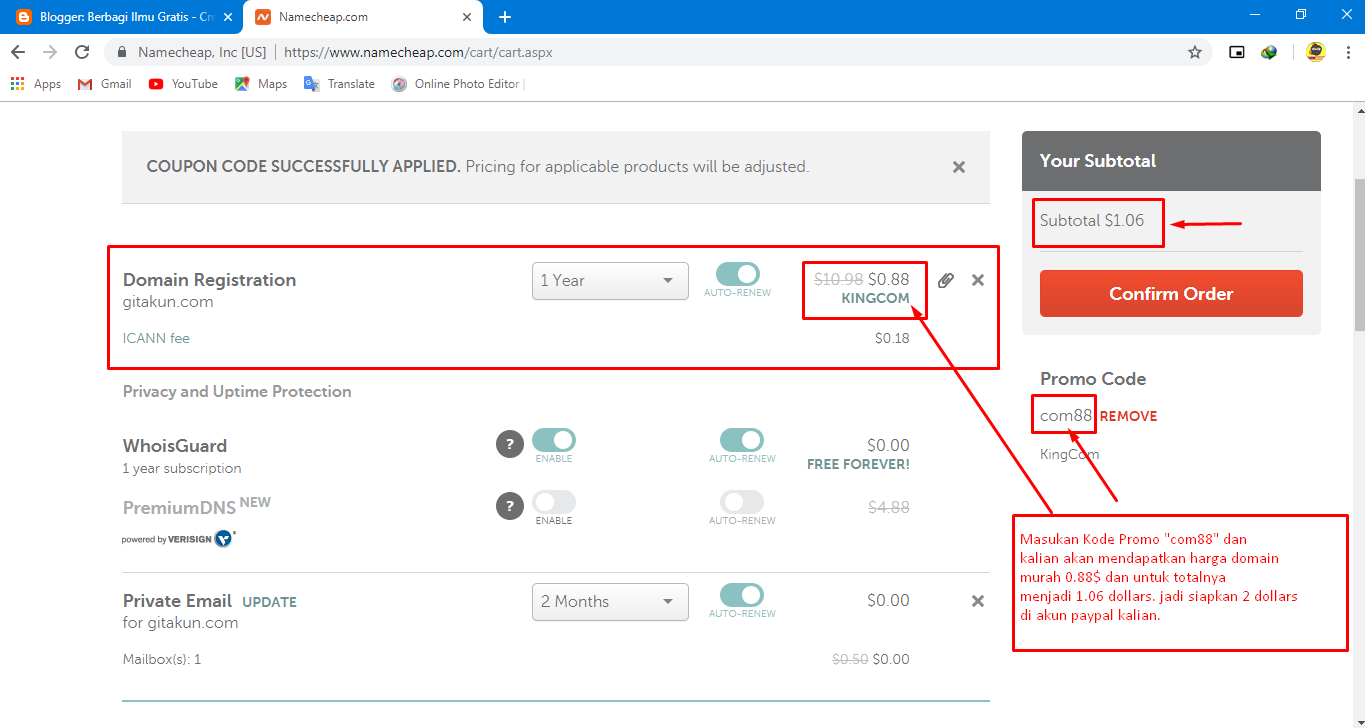Click the 'KingCom' text under promo code
Screen dimensions: 1365x728
[x=1069, y=454]
